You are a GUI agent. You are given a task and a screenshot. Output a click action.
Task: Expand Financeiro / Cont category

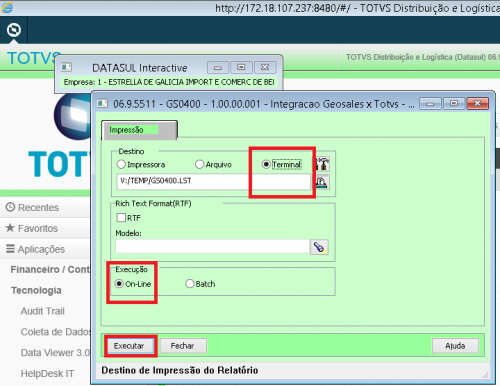[x=50, y=269]
